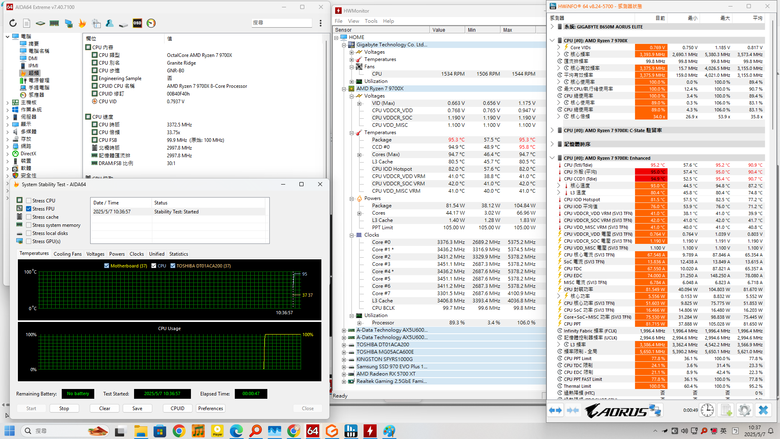Click HWiNFO expand layout arrows icon

pos(555,410)
